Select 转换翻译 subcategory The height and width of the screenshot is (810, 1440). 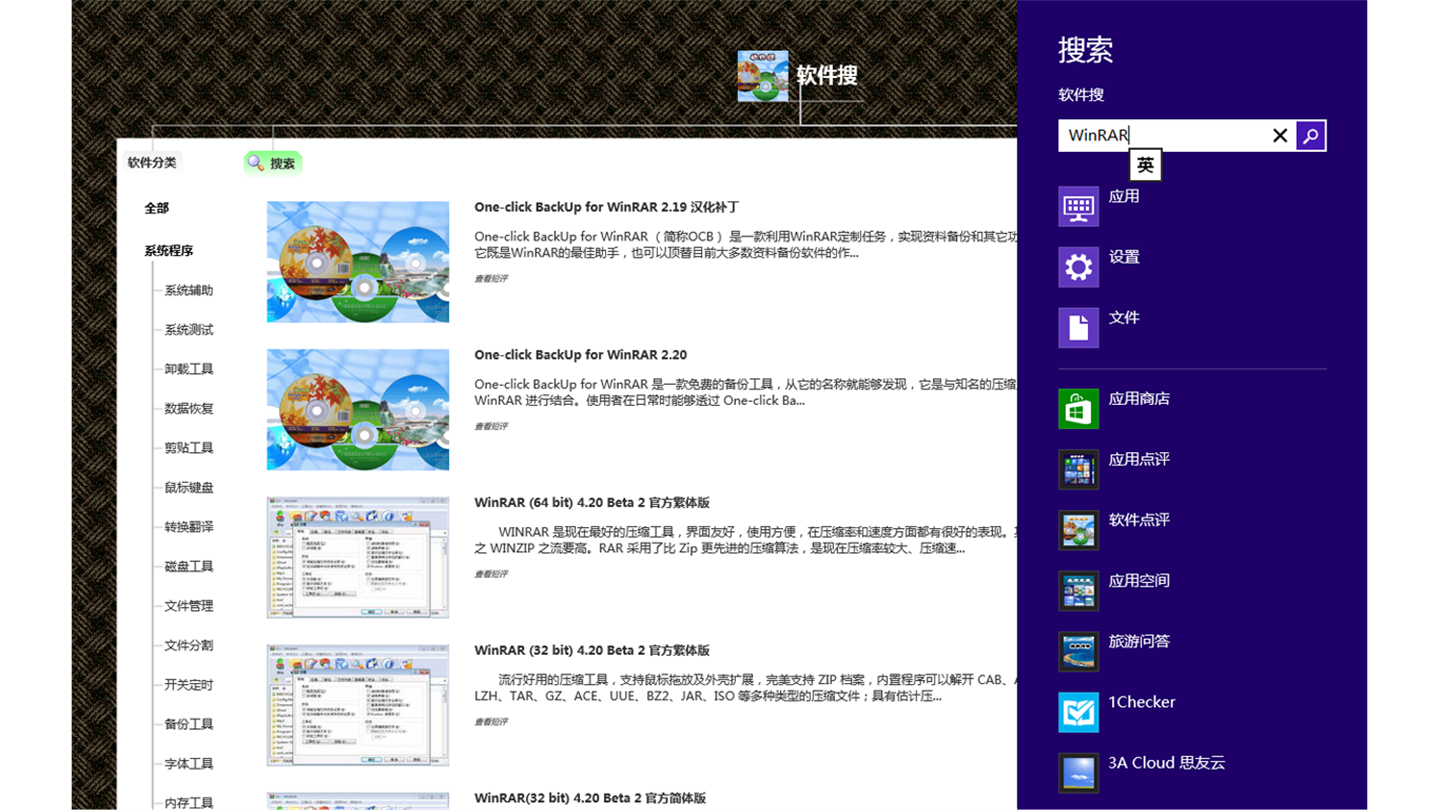[x=189, y=527]
